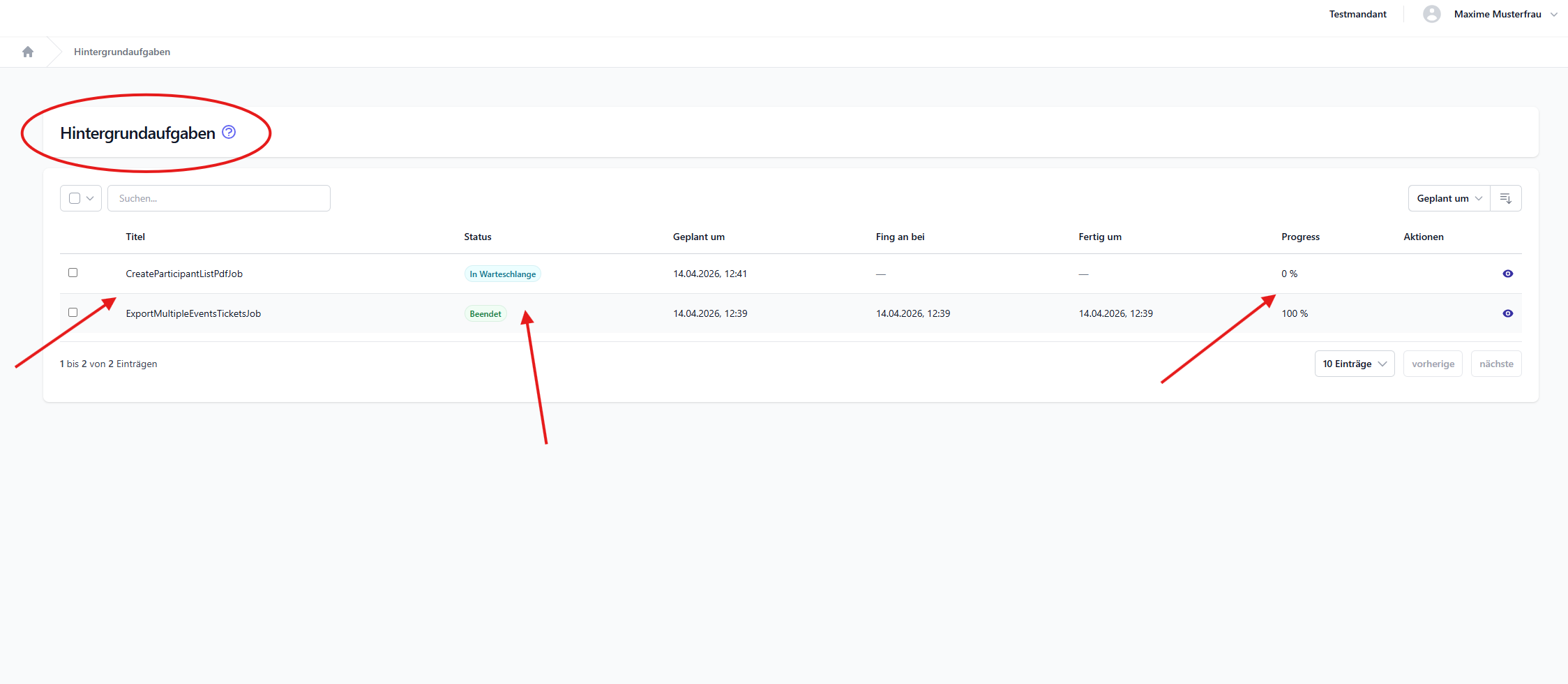Click the Beendet status badge
This screenshot has width=1568, height=684.
coord(485,314)
